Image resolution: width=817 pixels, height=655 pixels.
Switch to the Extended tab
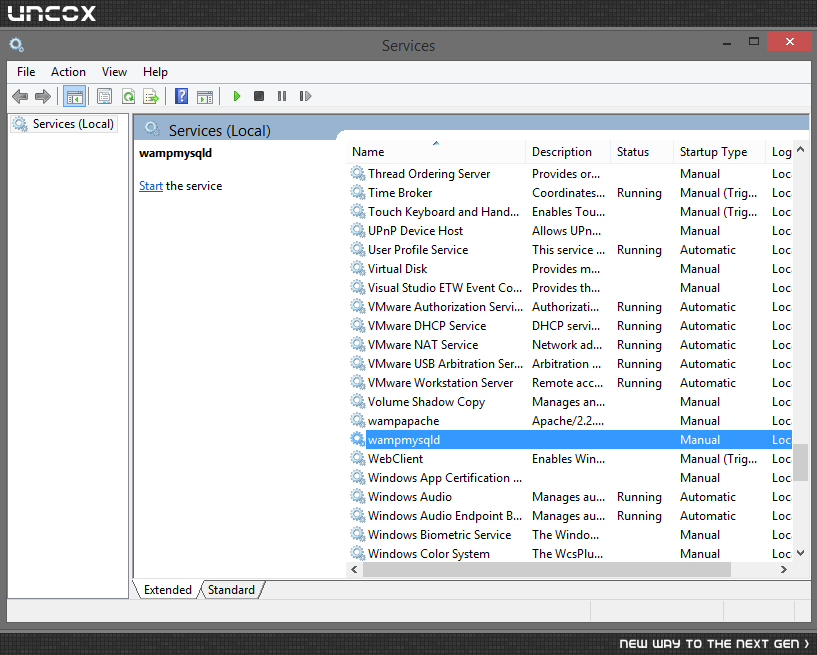(x=168, y=590)
